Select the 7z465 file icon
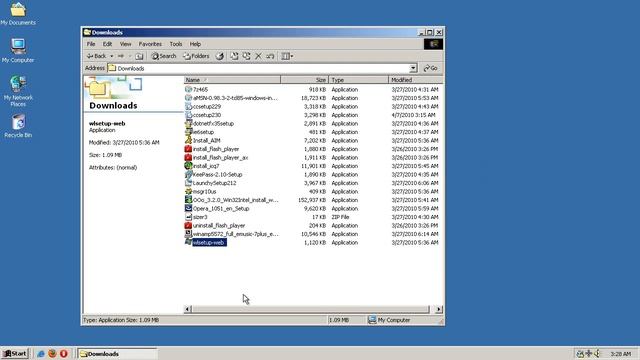 point(188,89)
